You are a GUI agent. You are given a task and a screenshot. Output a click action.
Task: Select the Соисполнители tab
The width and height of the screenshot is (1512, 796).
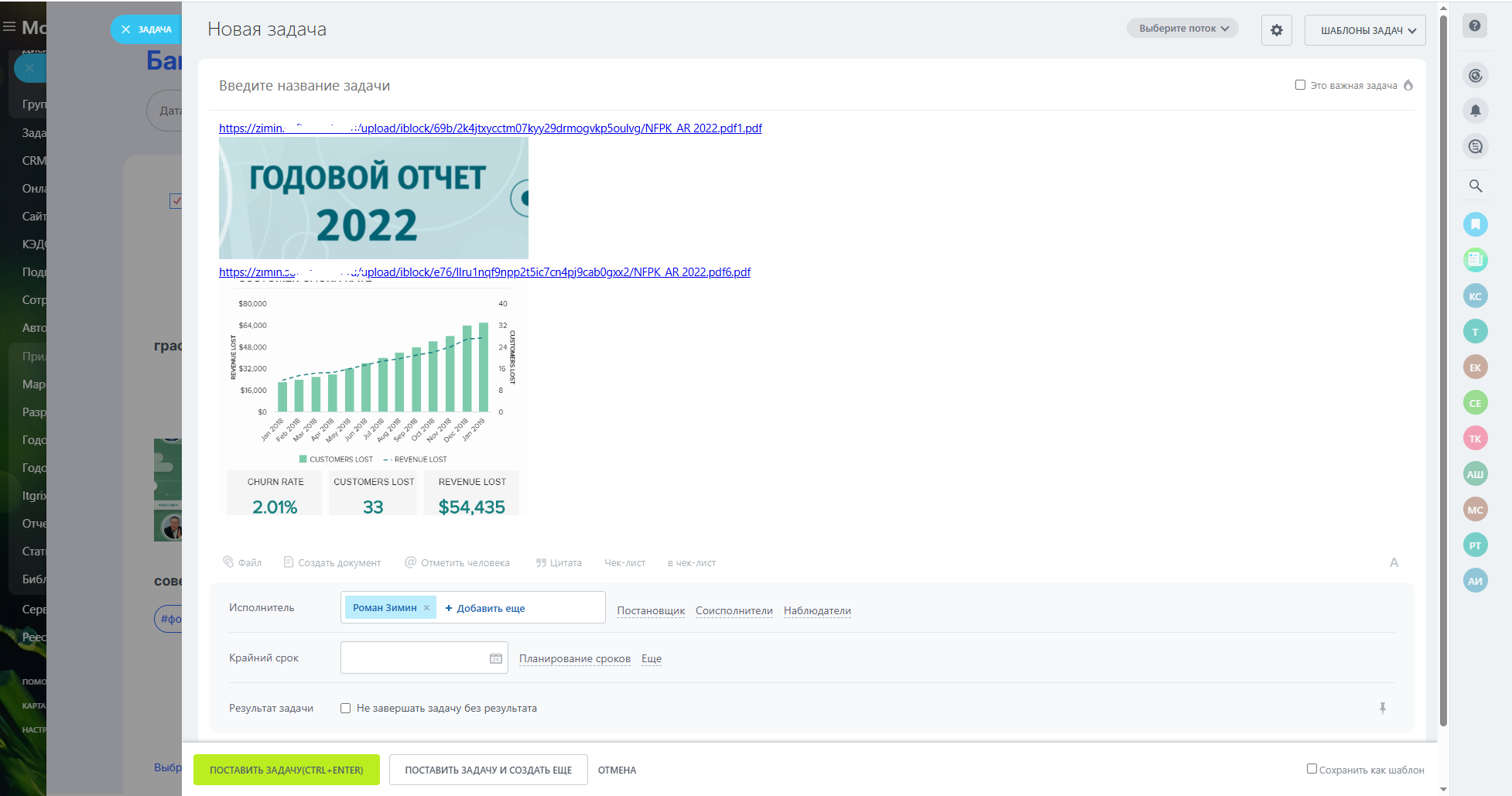pos(734,610)
